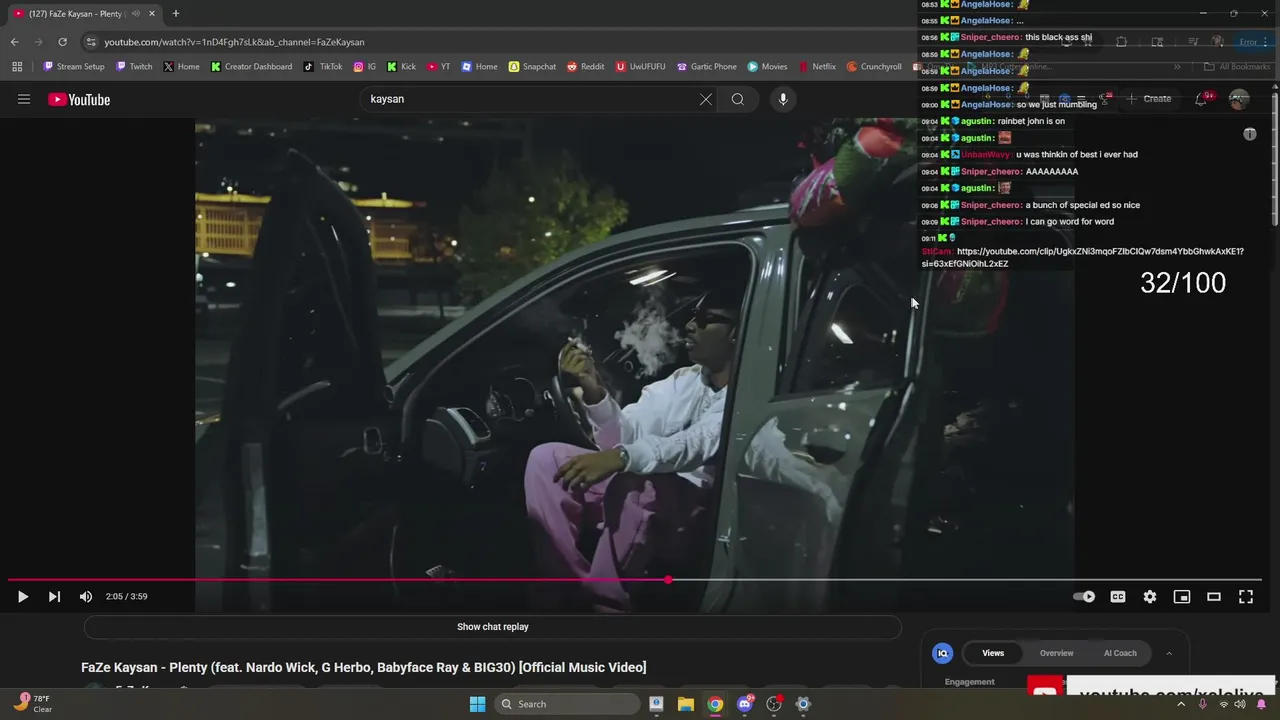Open Gartic Phone bookmark
Screen dimensions: 1280x720
click(707, 67)
